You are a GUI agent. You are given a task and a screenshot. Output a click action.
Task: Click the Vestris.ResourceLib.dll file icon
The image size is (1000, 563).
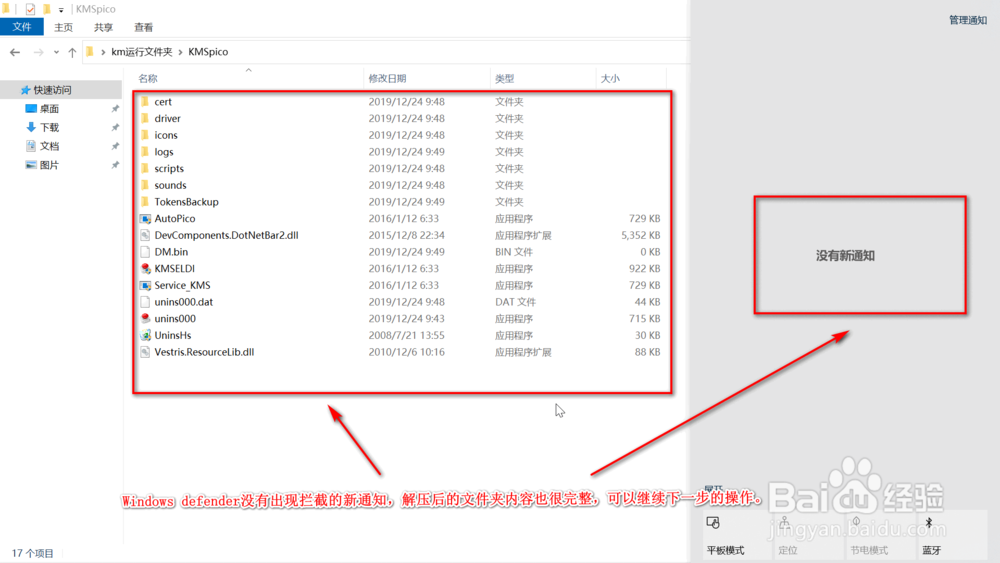pos(145,352)
